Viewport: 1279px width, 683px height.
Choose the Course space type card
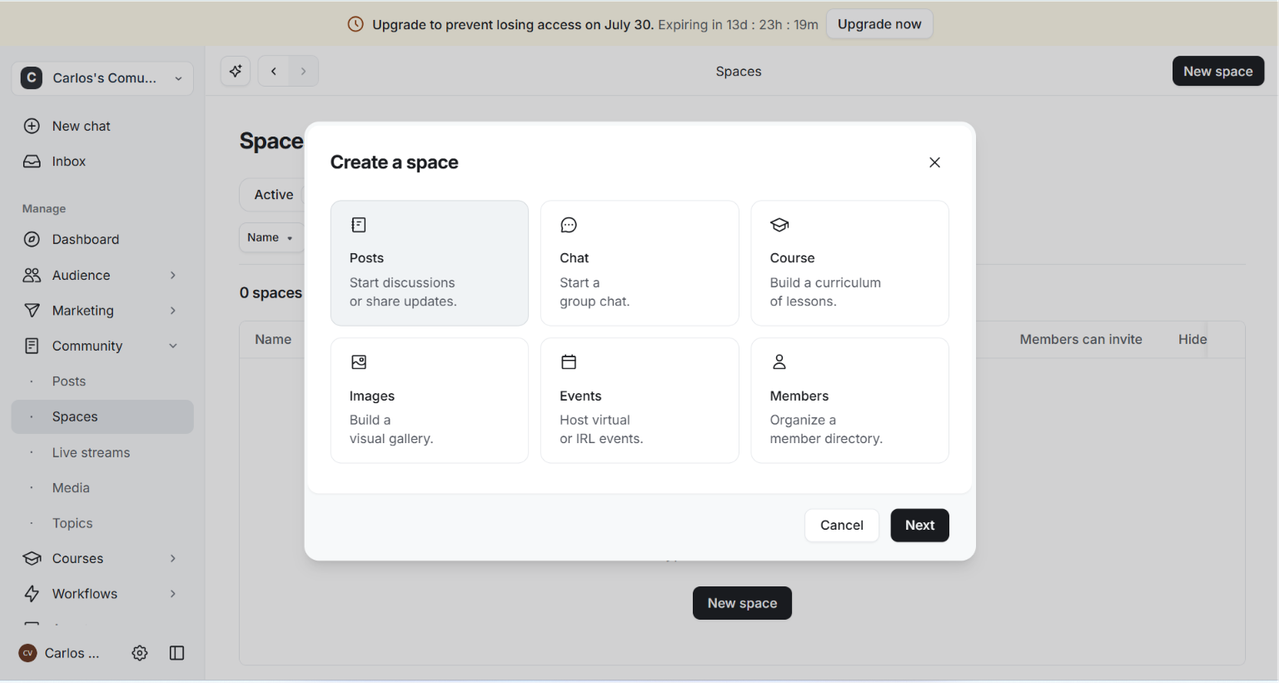click(x=850, y=263)
